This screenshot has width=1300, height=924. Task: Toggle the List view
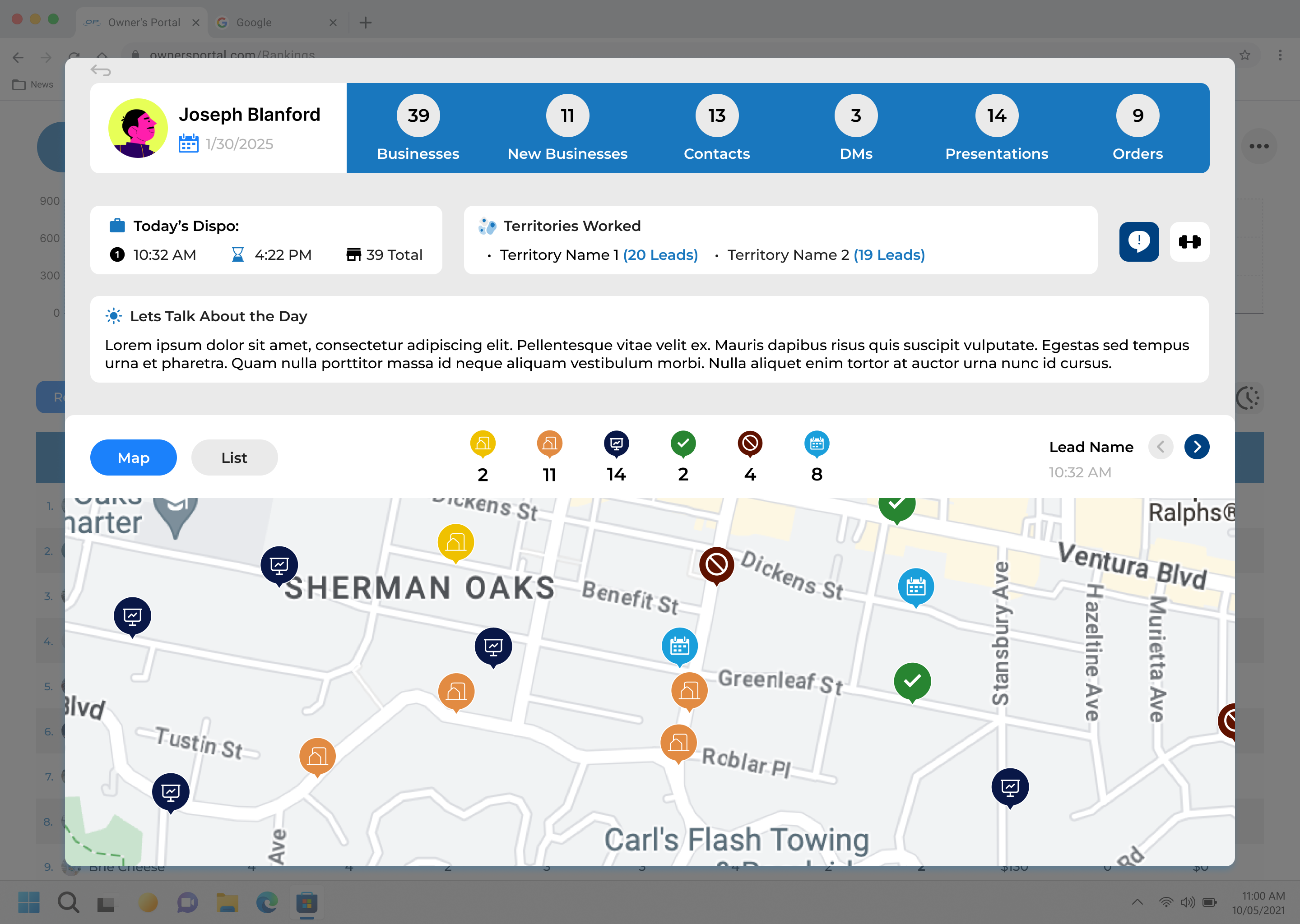(234, 457)
